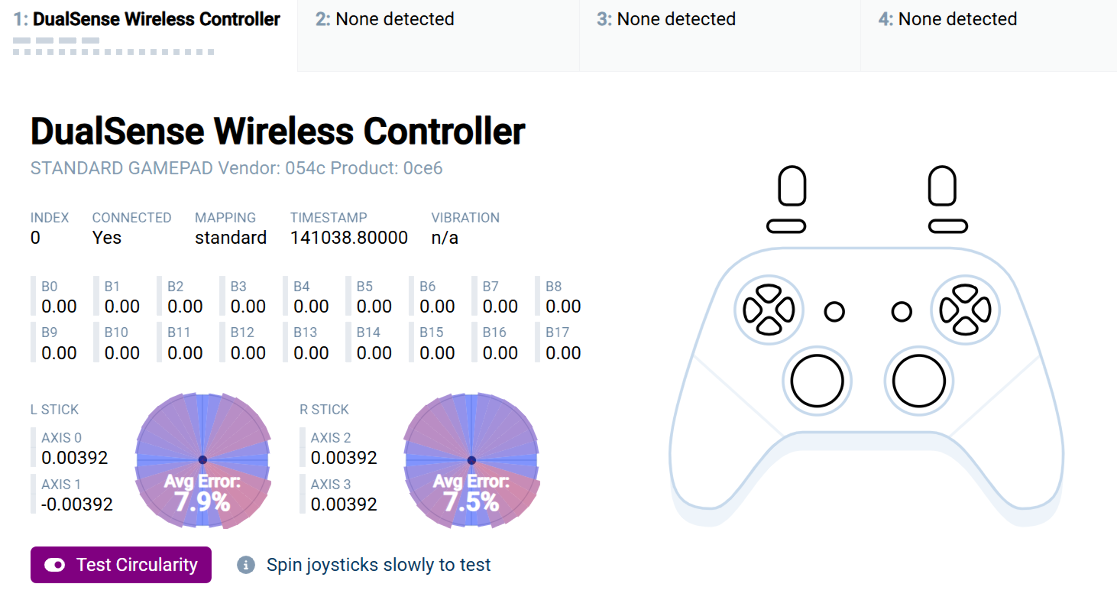Click the small left center button on controller
Viewport: 1117px width, 600px height.
pyautogui.click(x=834, y=311)
